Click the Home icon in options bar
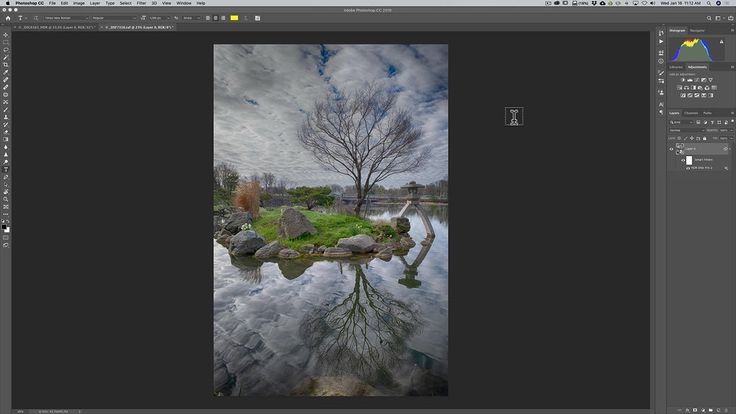 coord(6,18)
